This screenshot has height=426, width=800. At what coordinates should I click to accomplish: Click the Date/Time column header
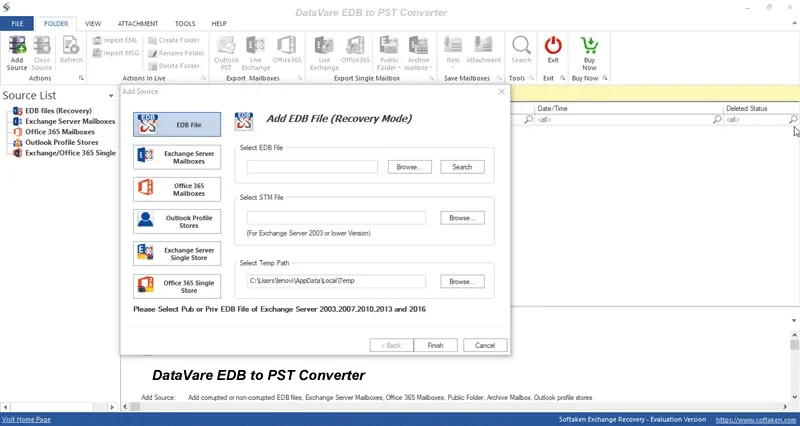(629, 108)
